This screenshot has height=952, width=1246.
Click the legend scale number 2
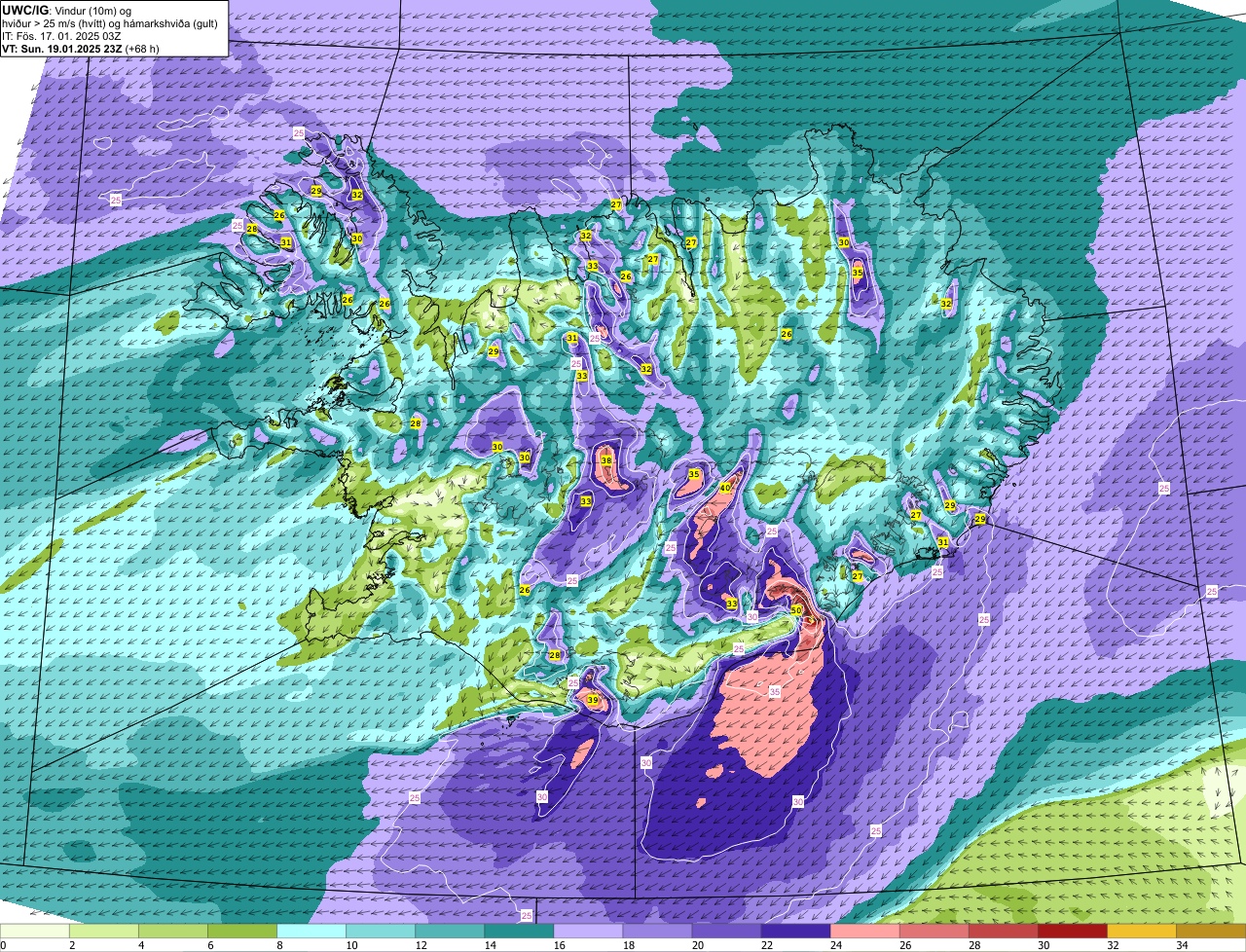tap(71, 945)
